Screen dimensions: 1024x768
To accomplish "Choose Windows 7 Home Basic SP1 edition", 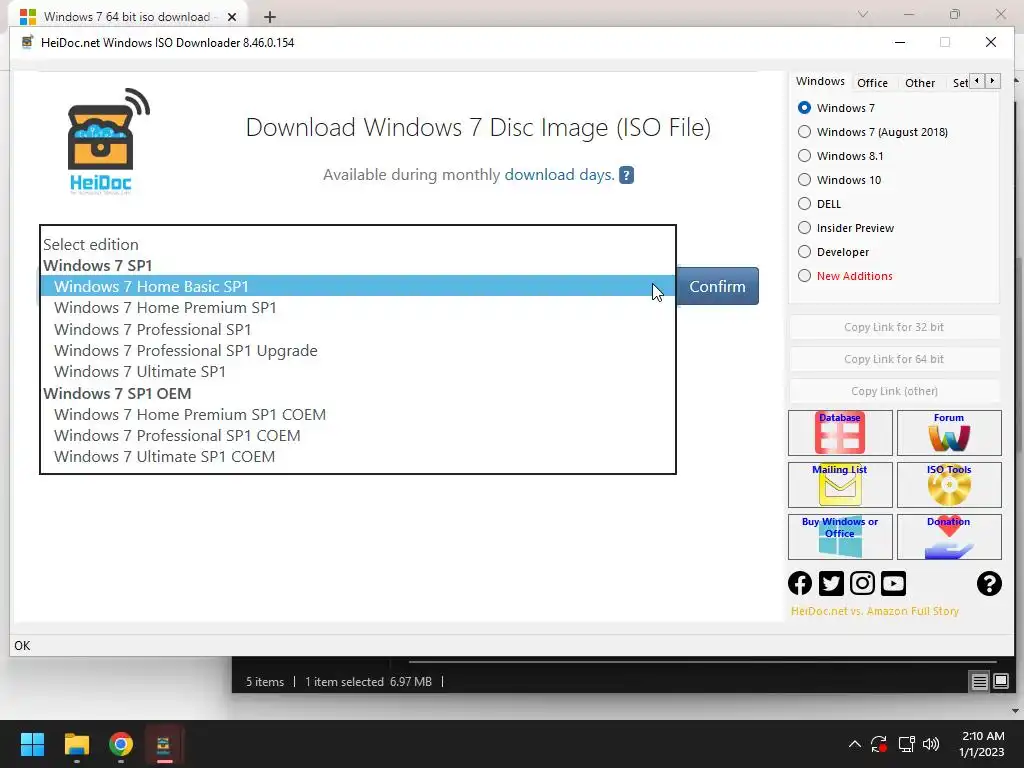I will click(x=358, y=286).
